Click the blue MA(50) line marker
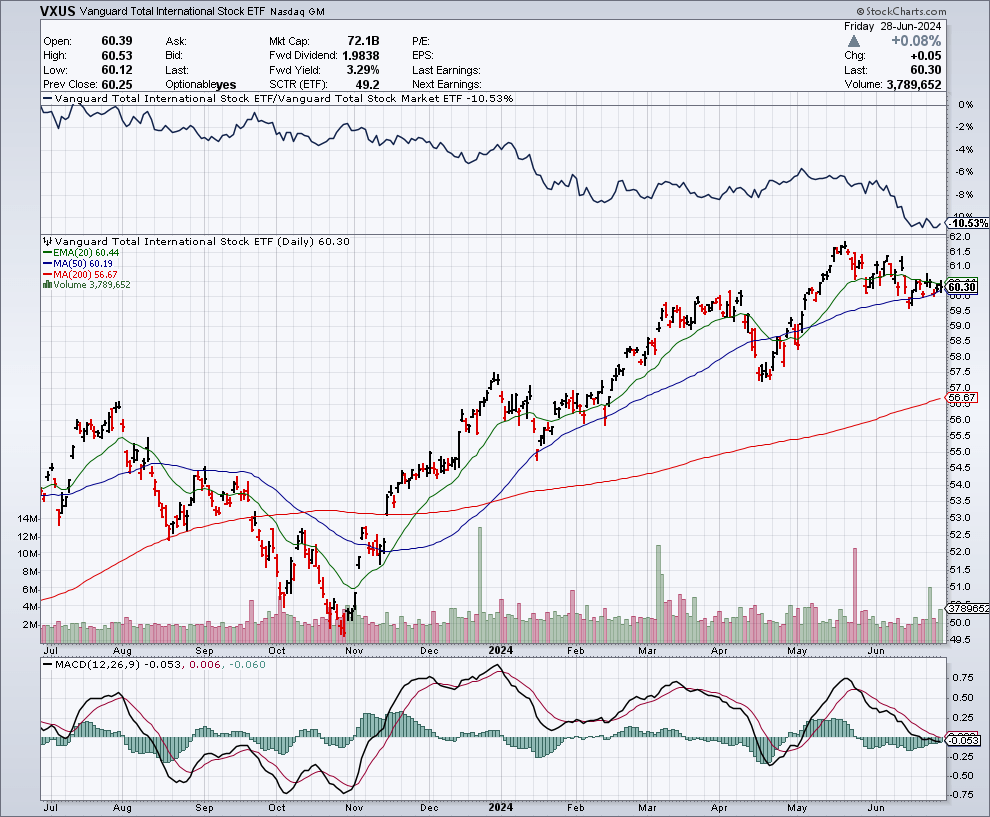The image size is (990, 817). (x=48, y=263)
